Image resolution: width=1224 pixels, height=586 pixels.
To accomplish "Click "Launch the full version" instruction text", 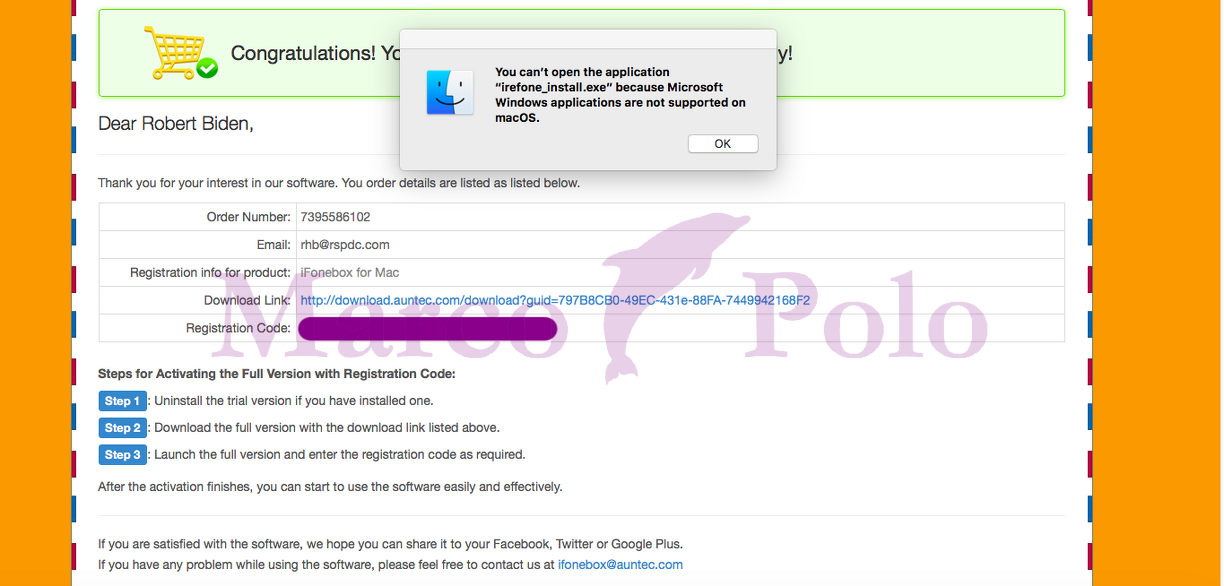I will point(340,455).
